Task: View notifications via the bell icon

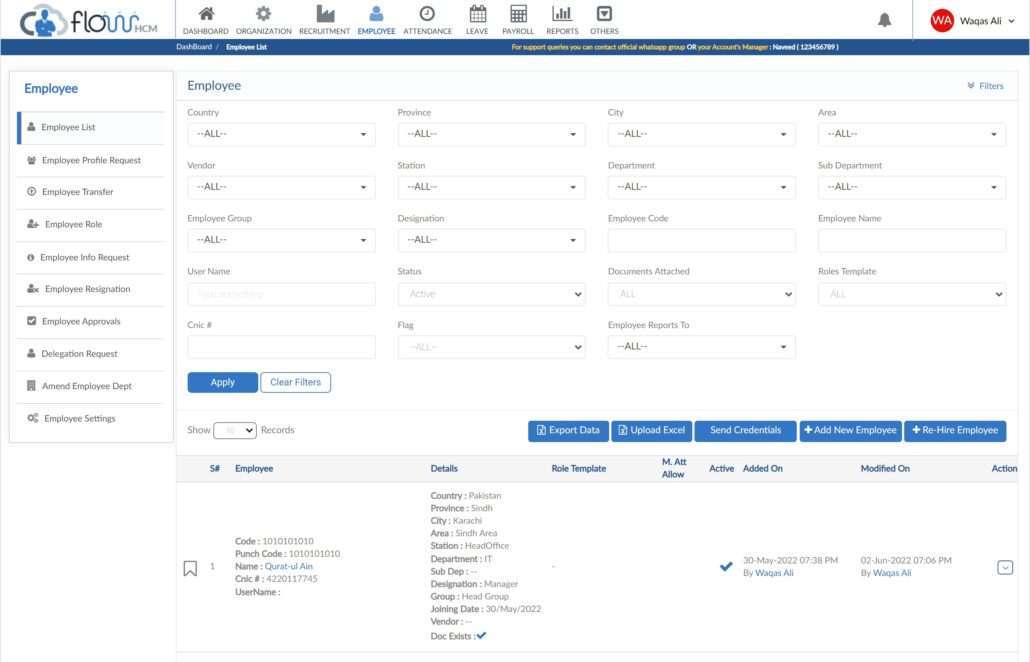Action: tap(884, 18)
